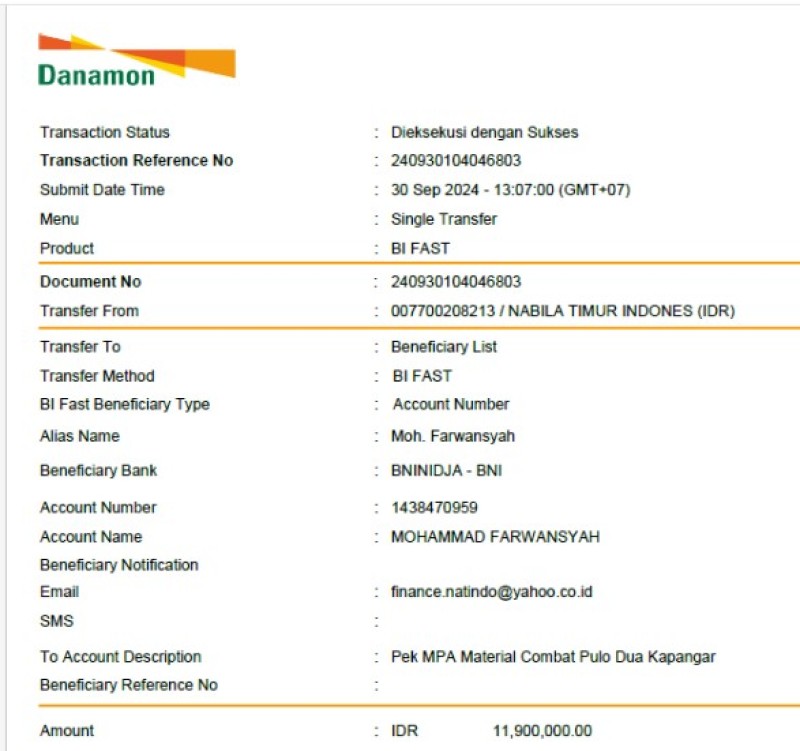The width and height of the screenshot is (800, 751).
Task: Click the Transfer Method label
Action: pyautogui.click(x=97, y=376)
